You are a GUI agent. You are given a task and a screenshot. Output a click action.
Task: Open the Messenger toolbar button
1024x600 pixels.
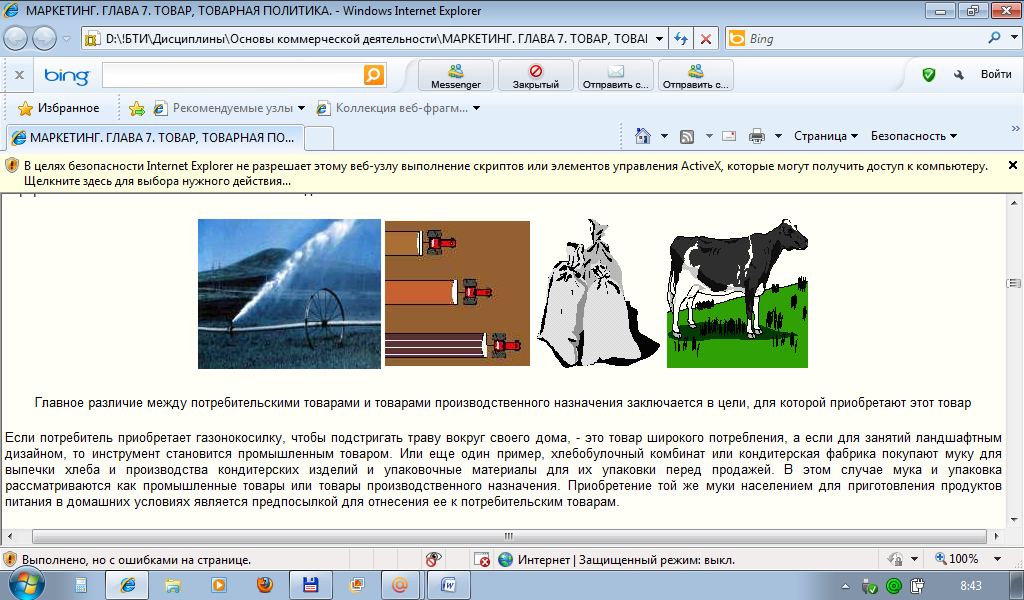click(456, 75)
